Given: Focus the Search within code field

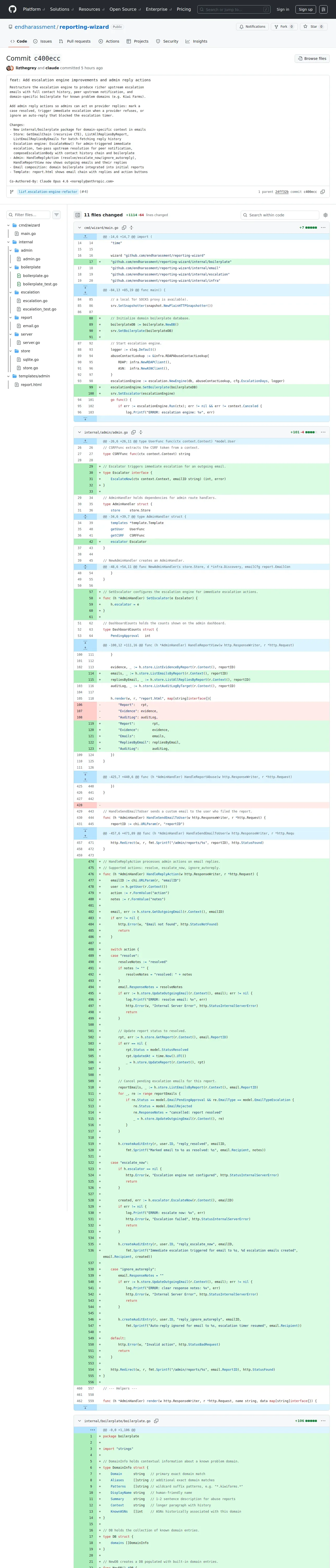Looking at the screenshot, I should pos(280,215).
